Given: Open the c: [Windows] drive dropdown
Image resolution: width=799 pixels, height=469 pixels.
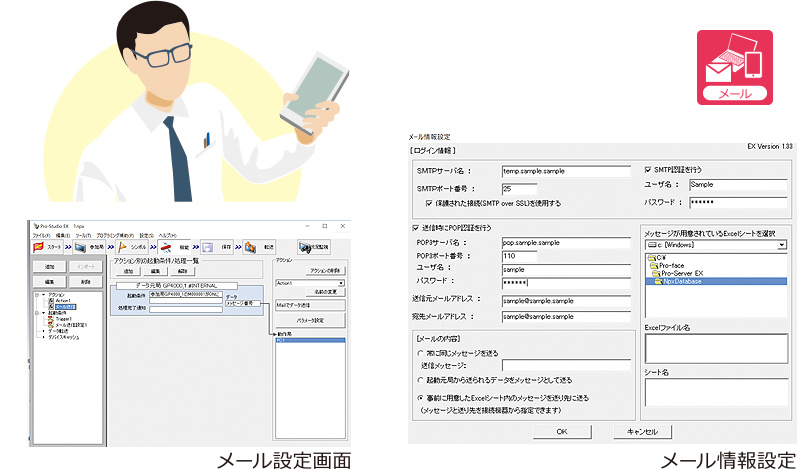Looking at the screenshot, I should [x=781, y=244].
